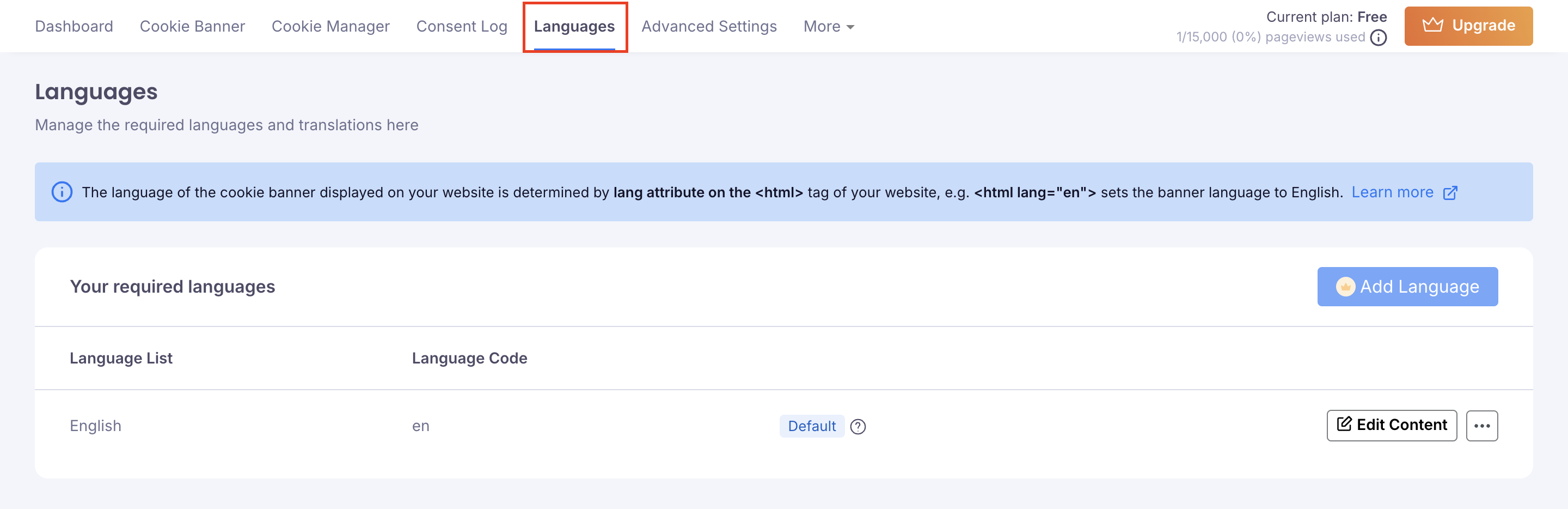1568x509 pixels.
Task: Click the Default badge on English row
Action: click(x=811, y=426)
